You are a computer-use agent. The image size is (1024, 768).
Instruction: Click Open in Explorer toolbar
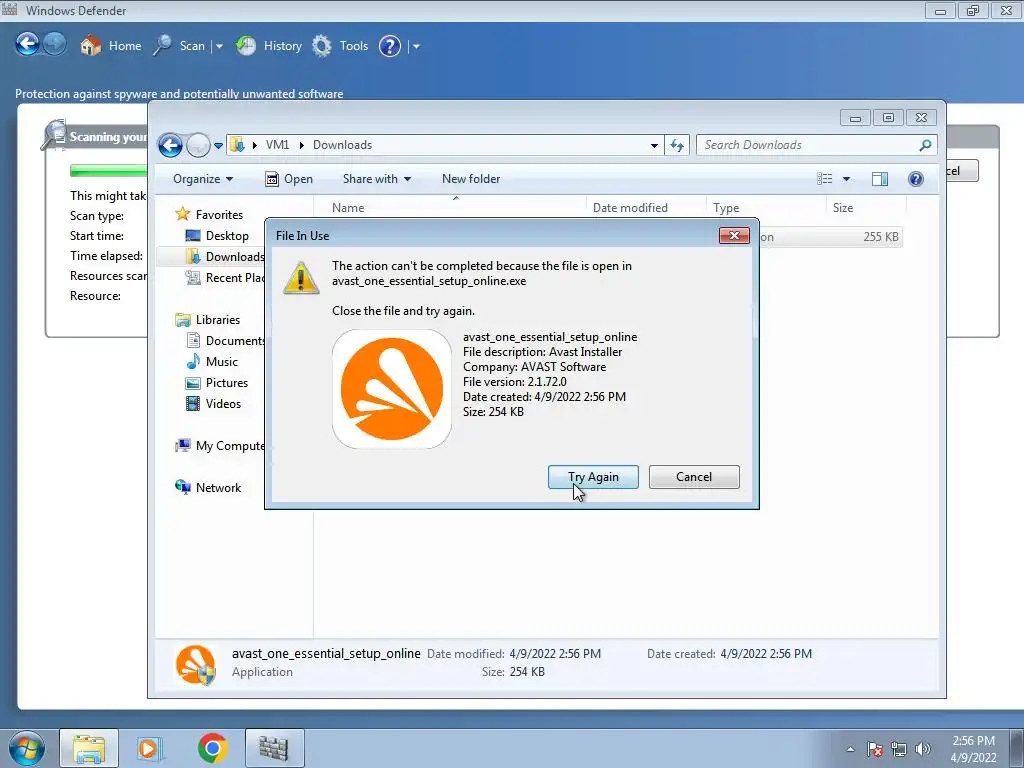(x=289, y=179)
